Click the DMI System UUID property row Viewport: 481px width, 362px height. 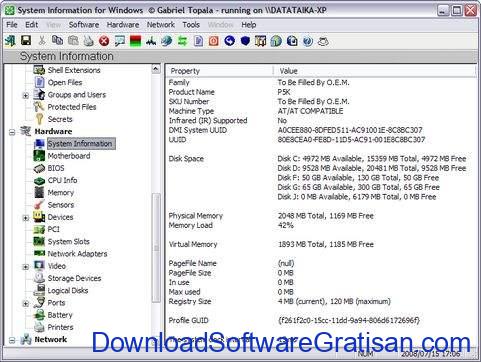point(321,130)
